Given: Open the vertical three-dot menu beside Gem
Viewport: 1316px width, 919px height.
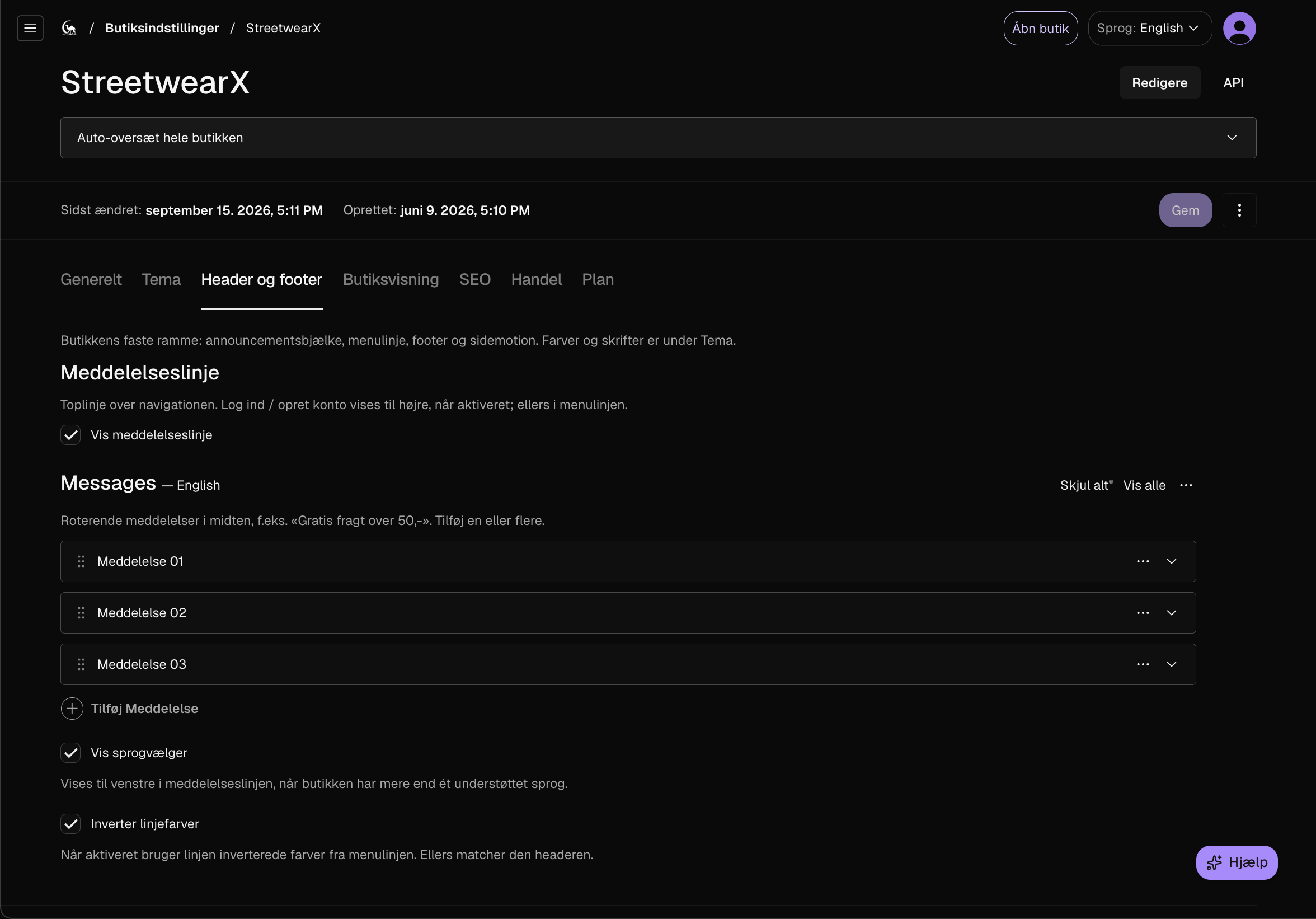Looking at the screenshot, I should (x=1239, y=210).
